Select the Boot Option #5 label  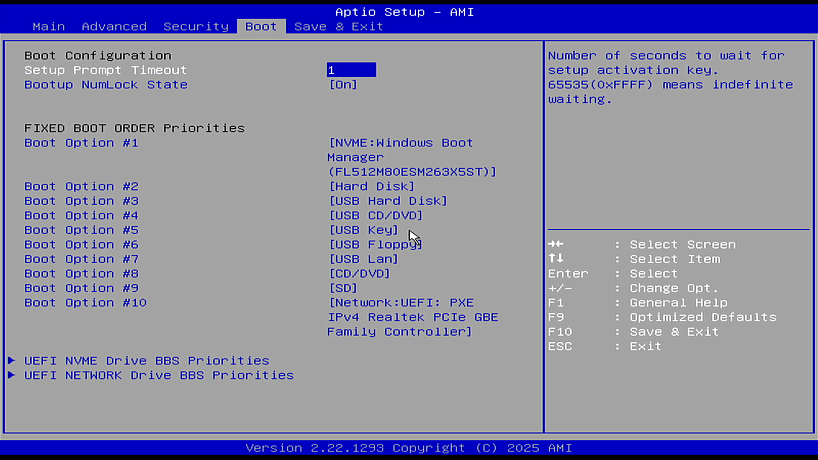click(81, 230)
